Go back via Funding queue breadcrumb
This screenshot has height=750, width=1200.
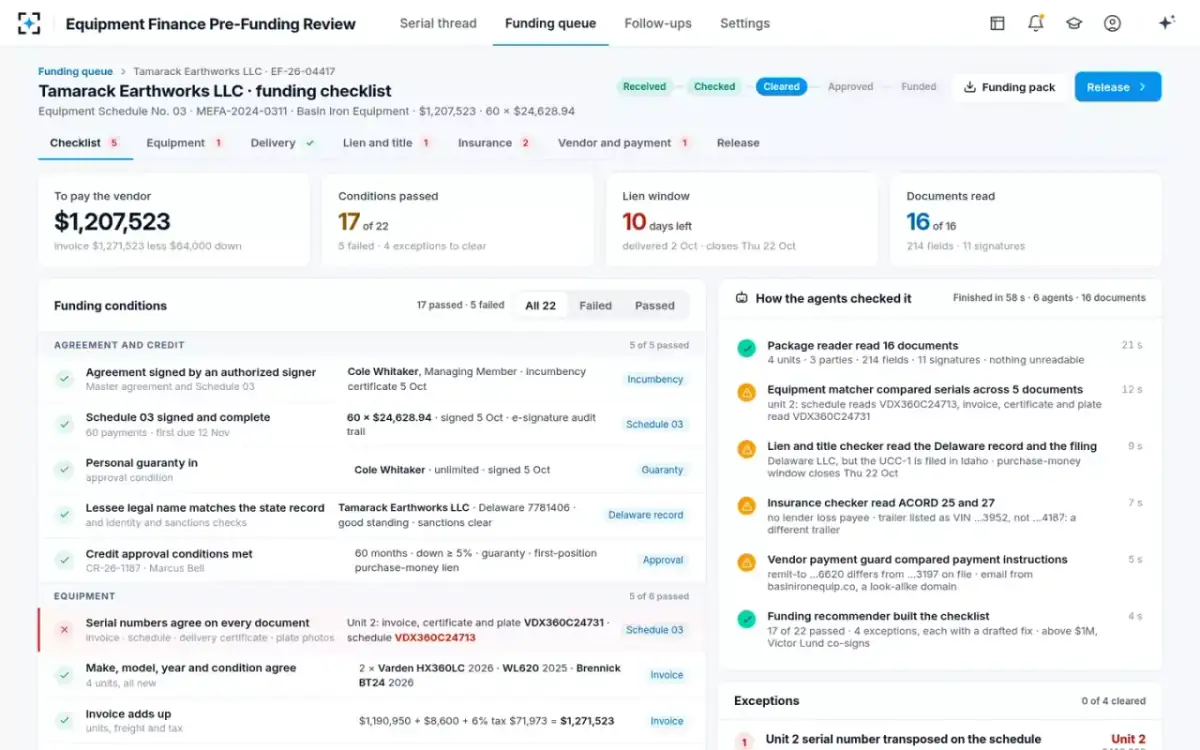[76, 72]
